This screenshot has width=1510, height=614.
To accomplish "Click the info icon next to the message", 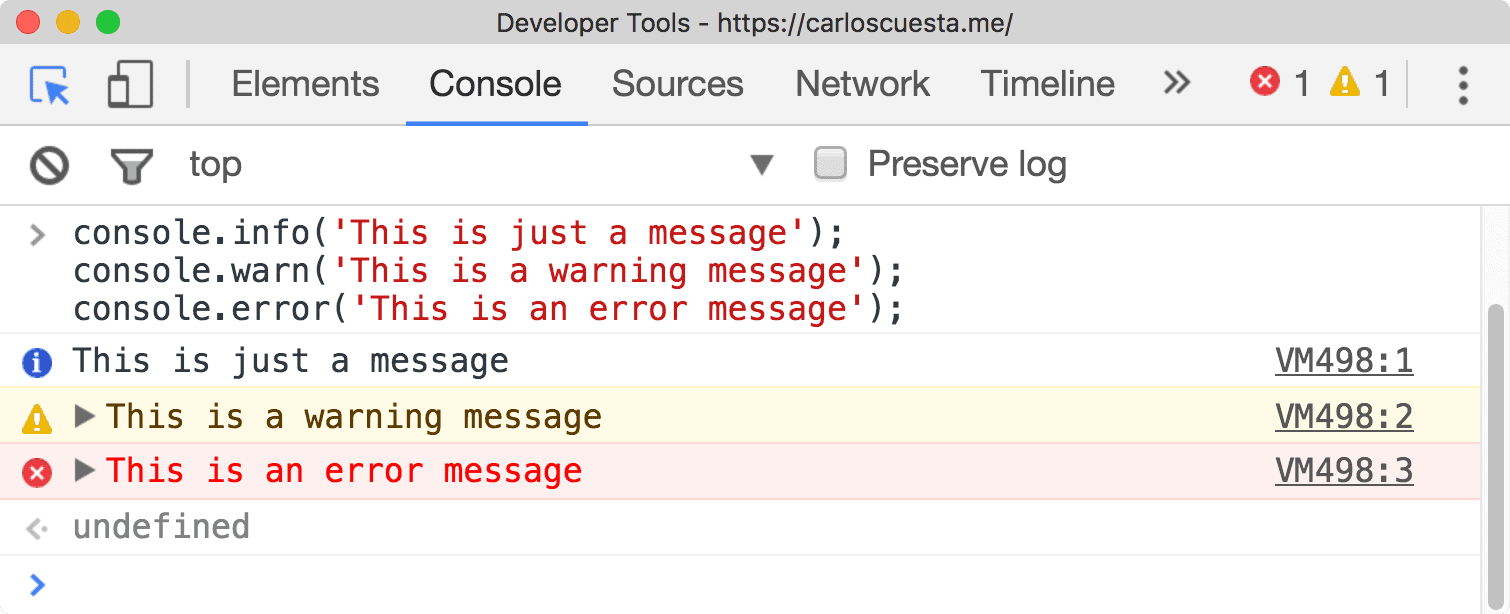I will click(36, 362).
